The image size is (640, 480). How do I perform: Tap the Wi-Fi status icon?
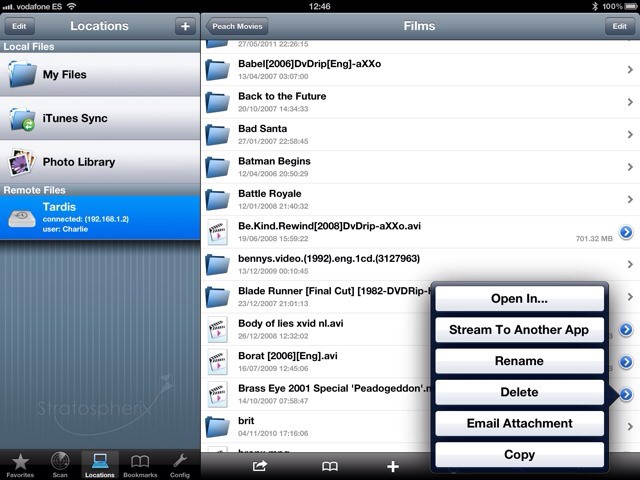(x=72, y=6)
